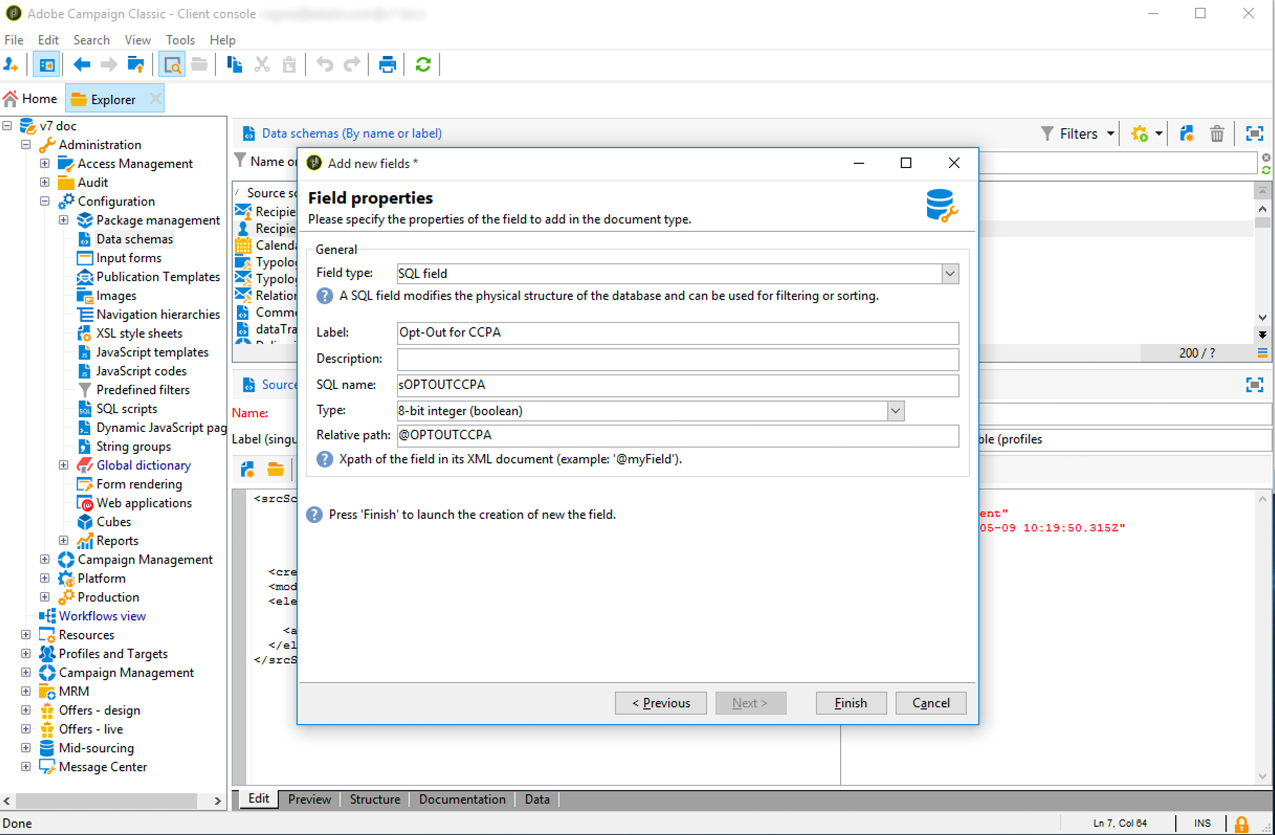Image resolution: width=1275 pixels, height=835 pixels.
Task: Click the undo arrow icon
Action: 325,65
